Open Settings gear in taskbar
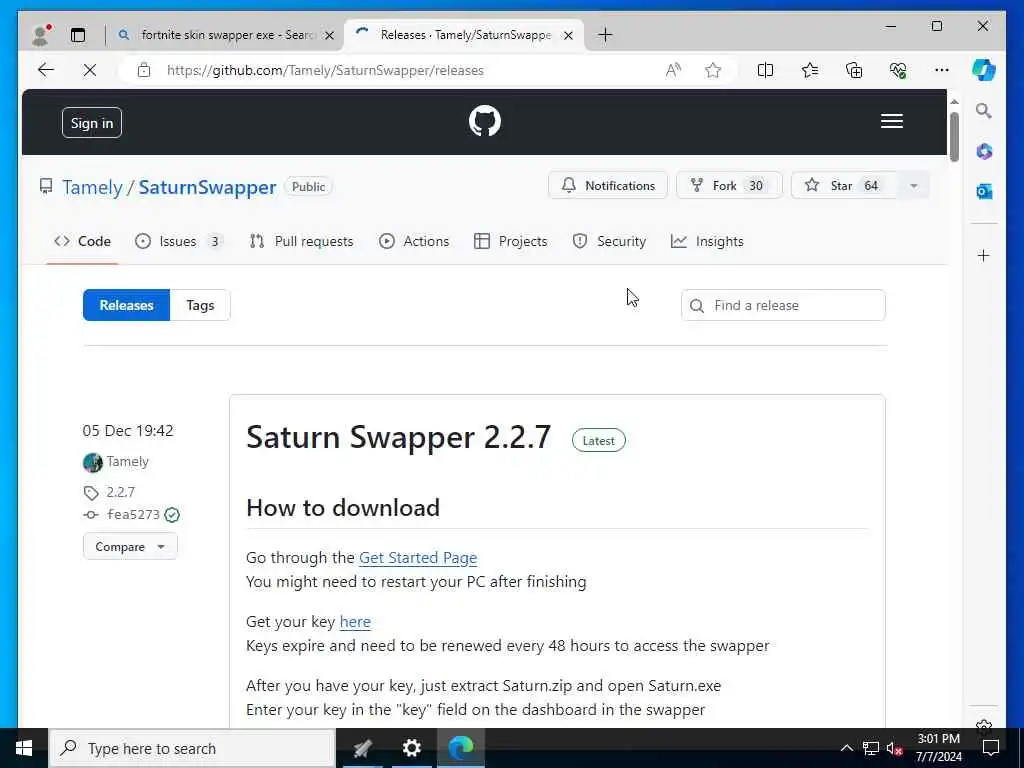Screen dimensions: 1024x768 coord(411,748)
